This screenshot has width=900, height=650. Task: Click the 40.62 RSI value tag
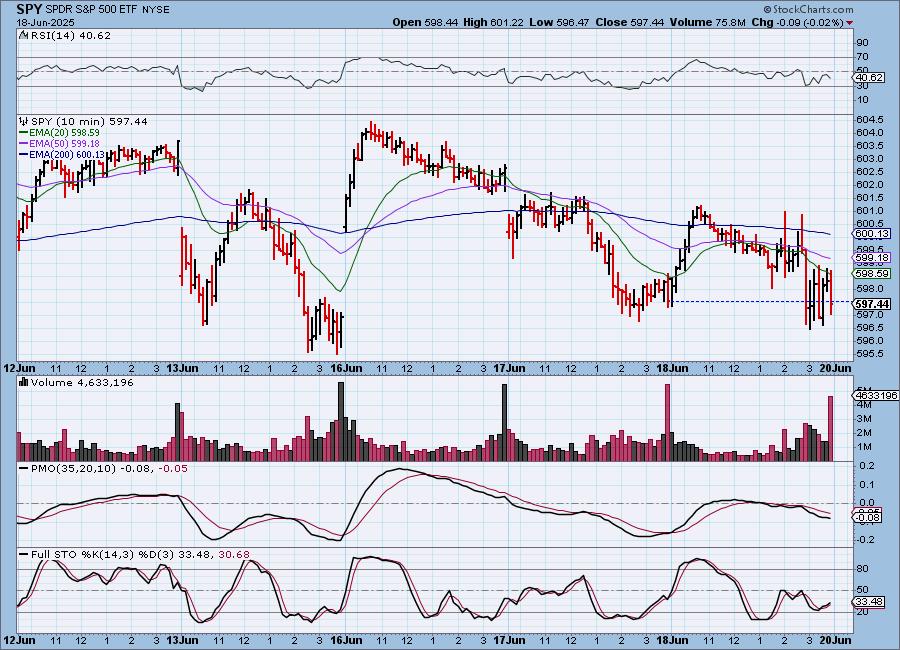[x=869, y=78]
